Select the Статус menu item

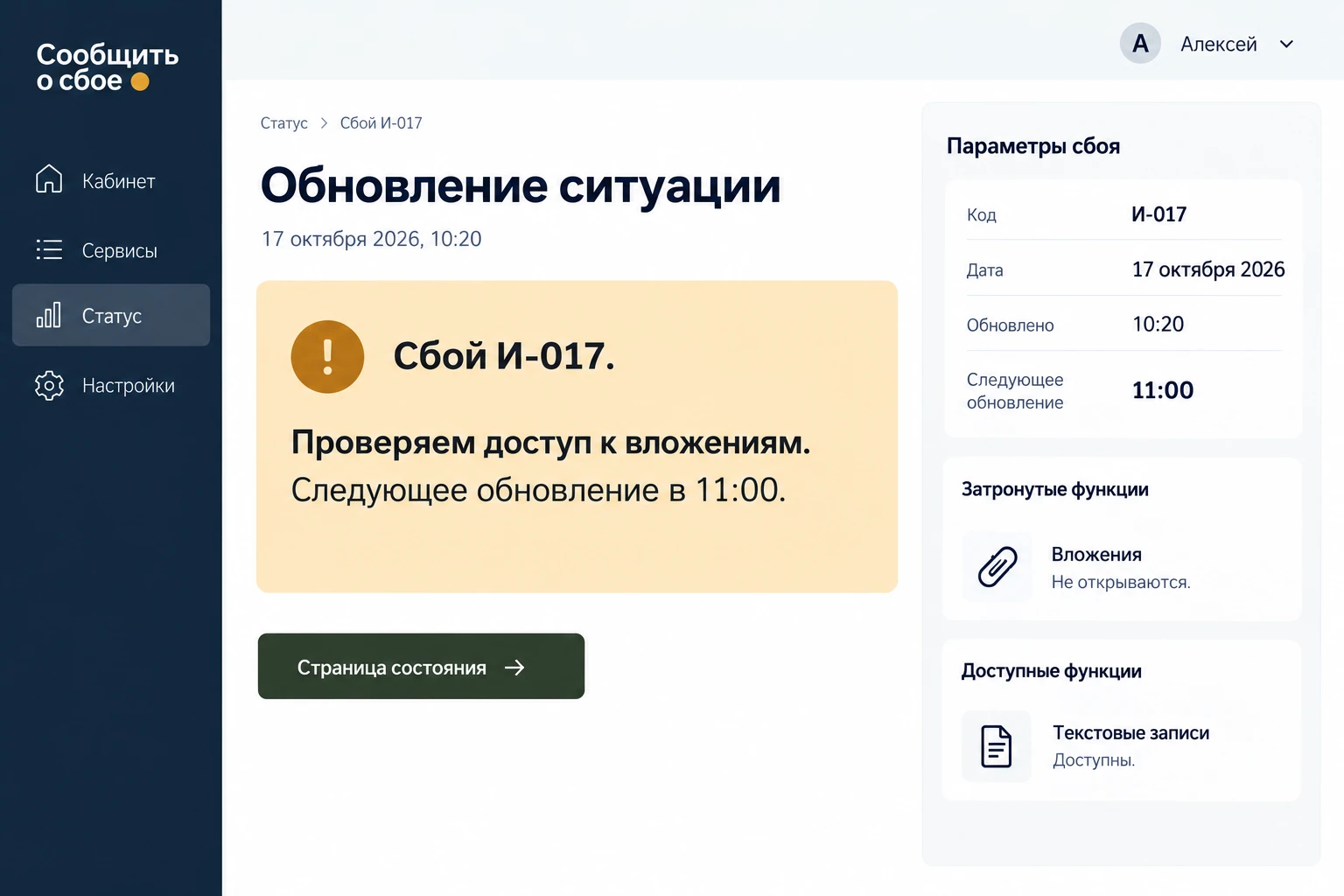click(111, 315)
